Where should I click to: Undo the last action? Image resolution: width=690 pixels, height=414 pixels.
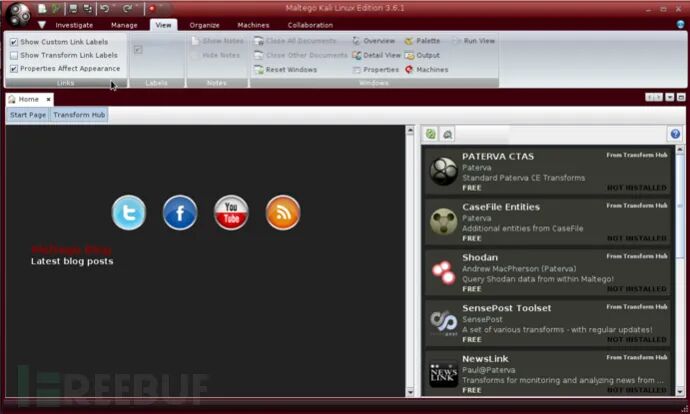click(x=105, y=9)
